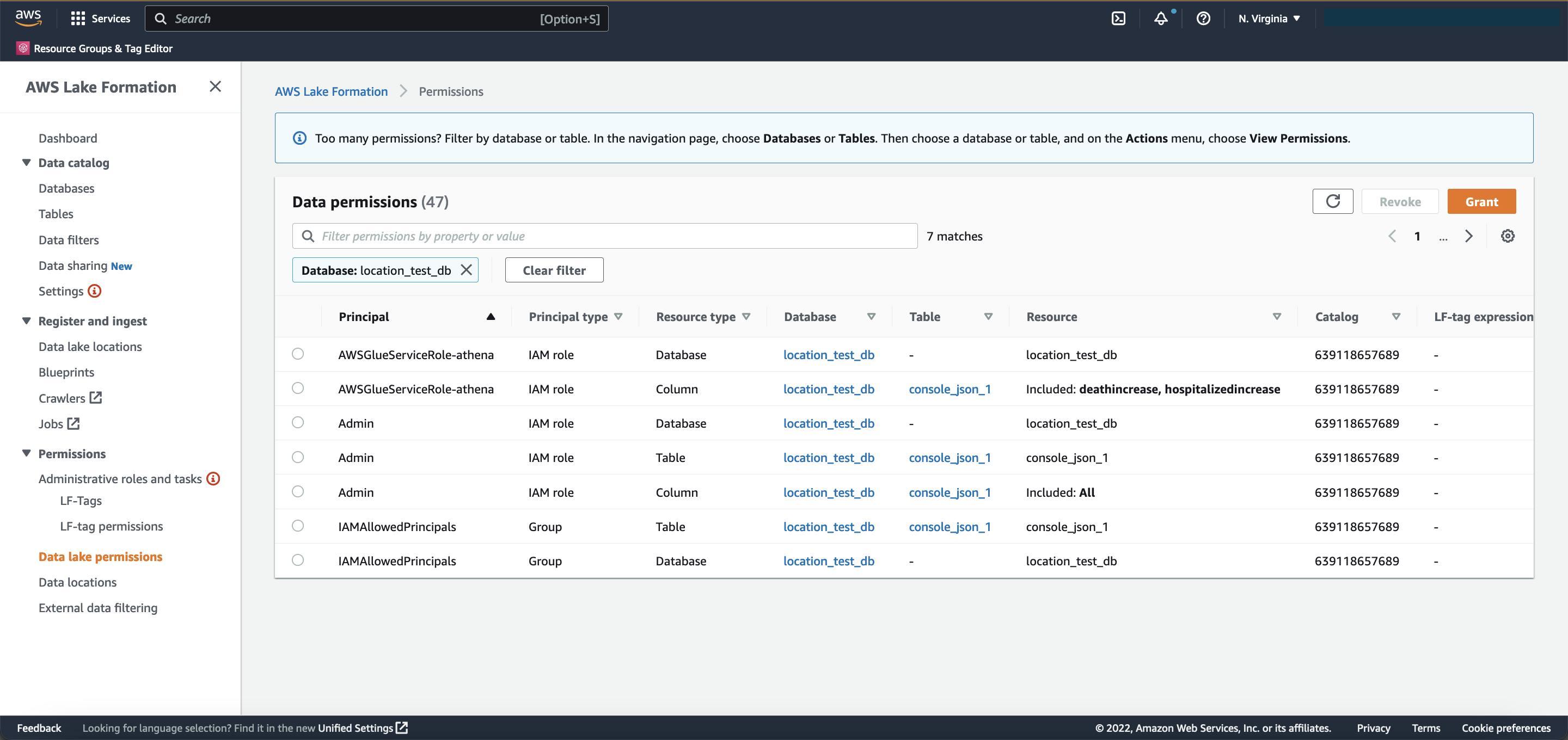Open console_json_1 link in AWSGlueServiceRole-athena row

point(950,389)
